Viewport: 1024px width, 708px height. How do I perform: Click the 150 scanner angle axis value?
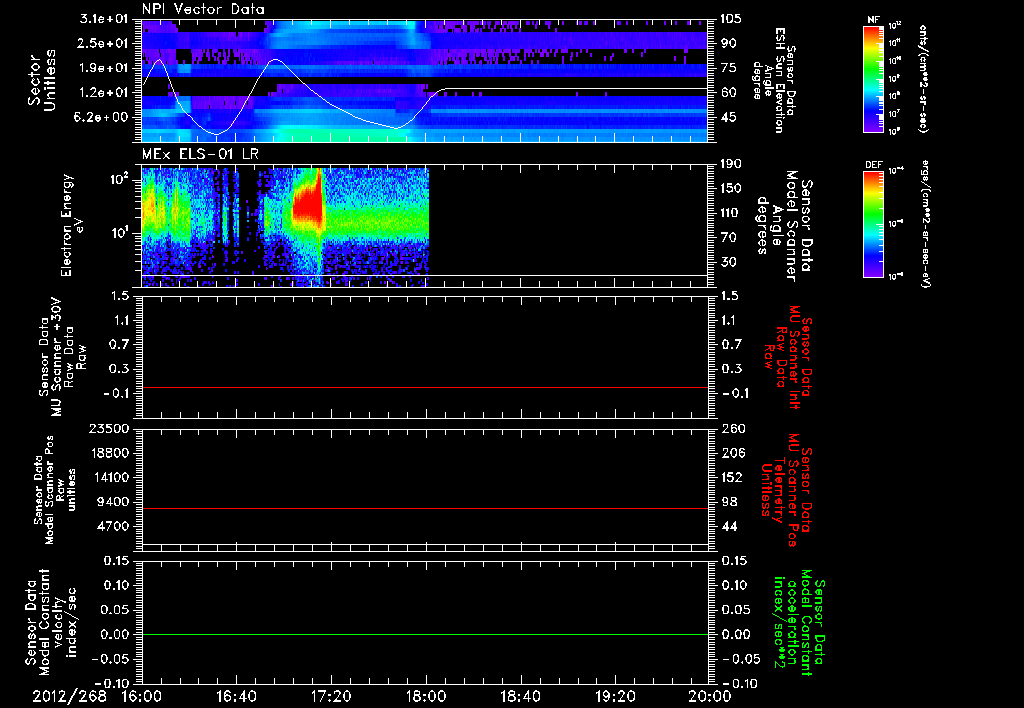click(731, 189)
